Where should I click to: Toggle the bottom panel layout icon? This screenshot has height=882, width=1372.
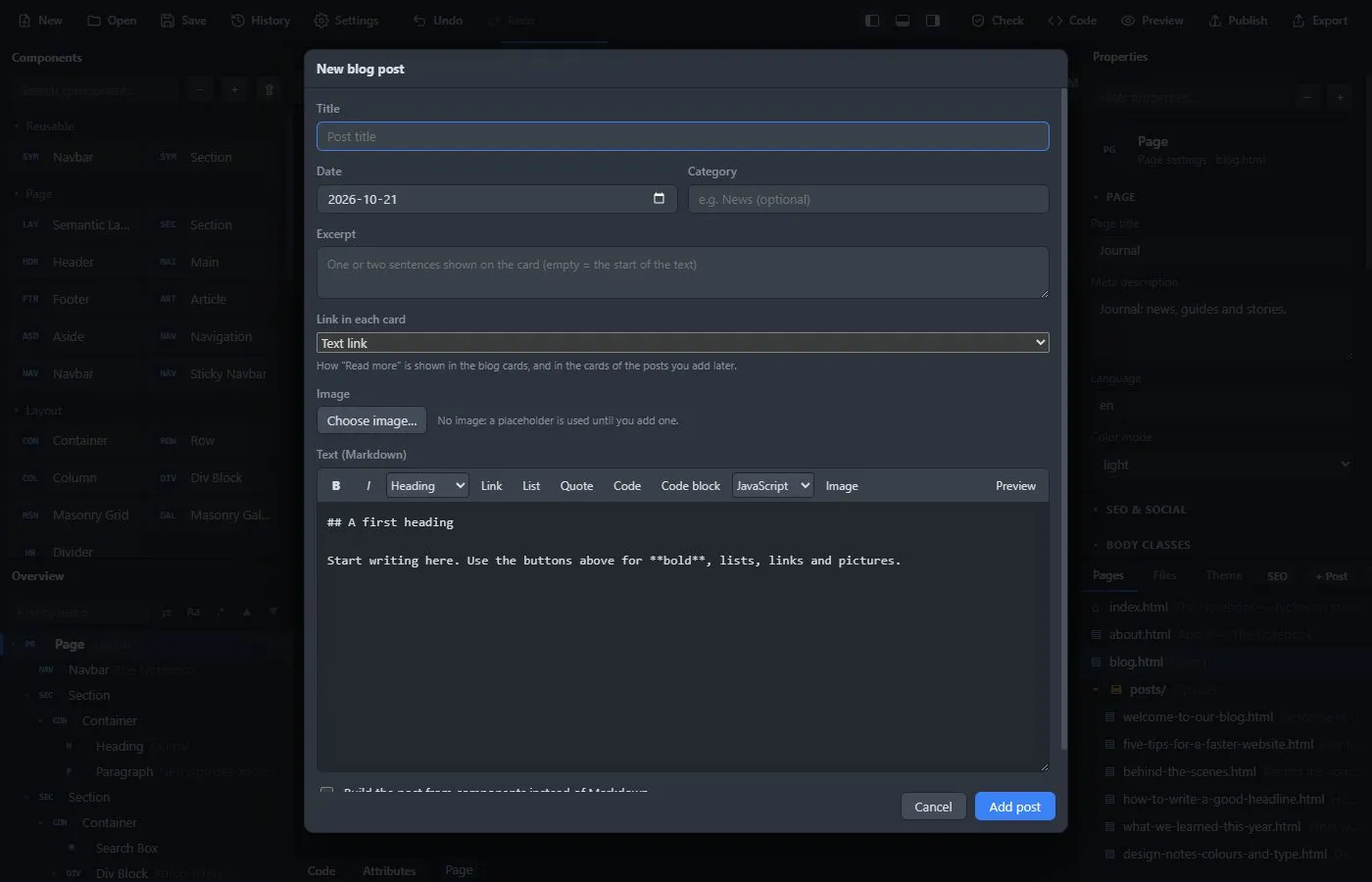click(x=903, y=21)
